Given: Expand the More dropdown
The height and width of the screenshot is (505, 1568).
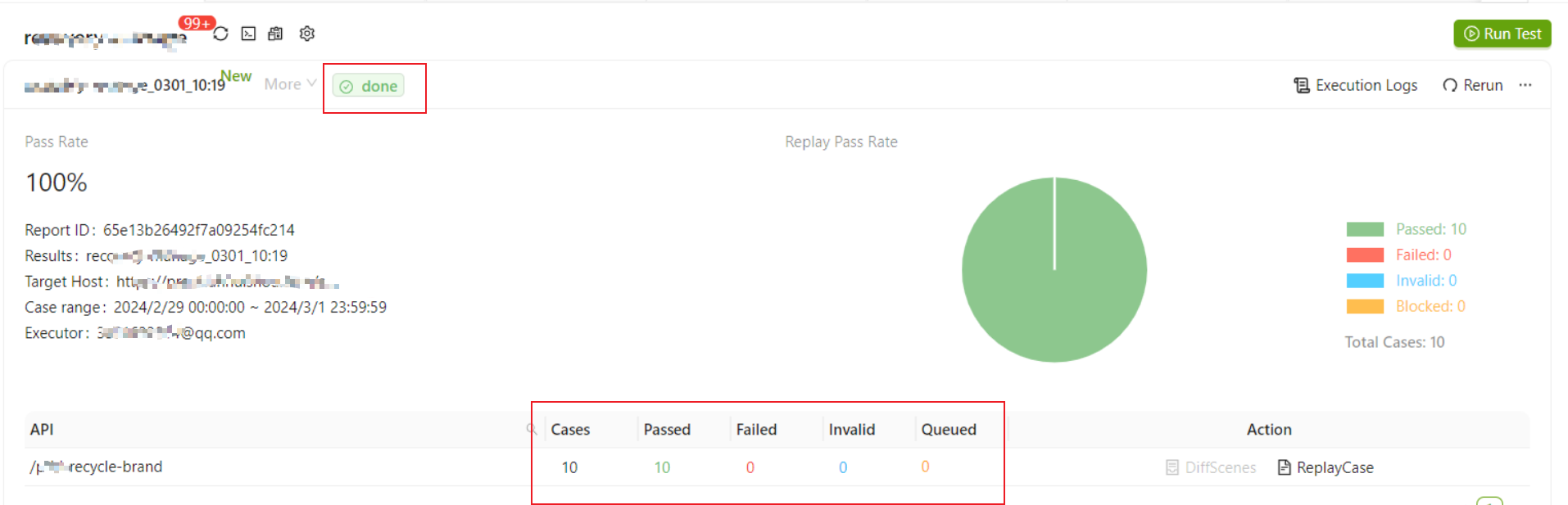Looking at the screenshot, I should 290,84.
